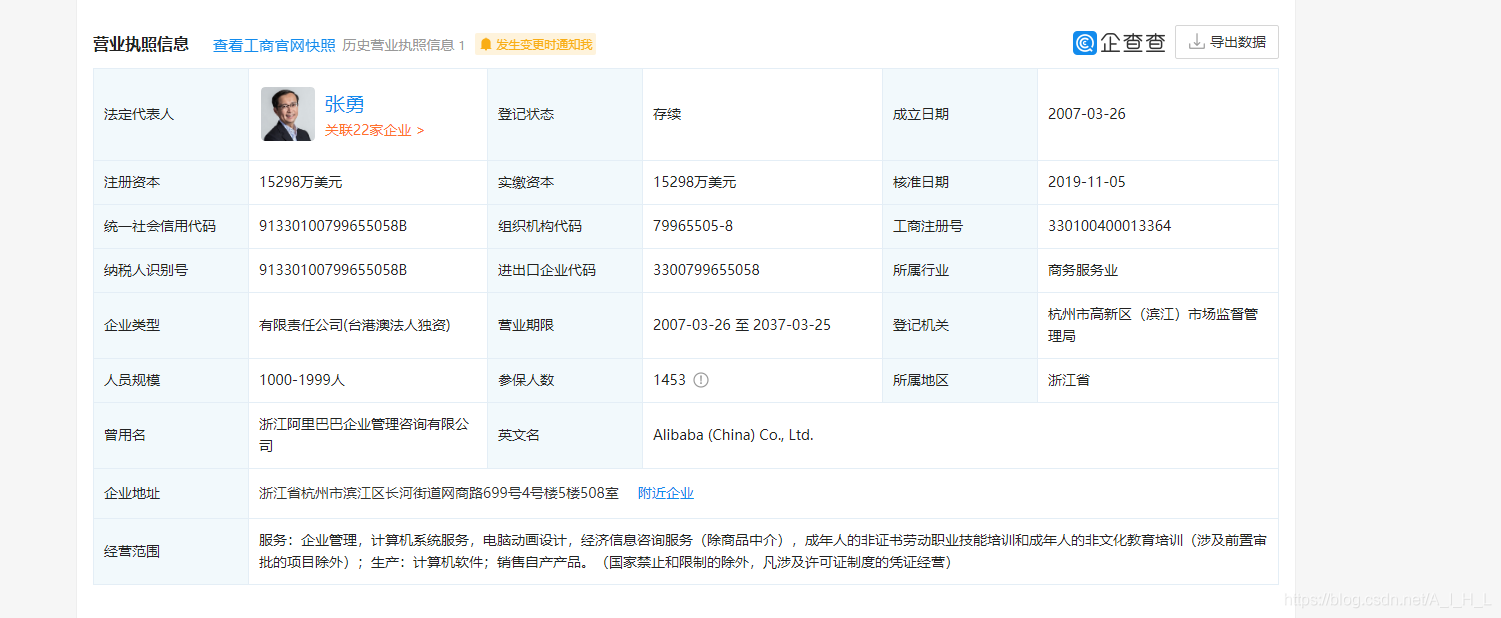This screenshot has width=1501, height=618.
Task: Select registered capital 15298万美元 value
Action: click(301, 182)
